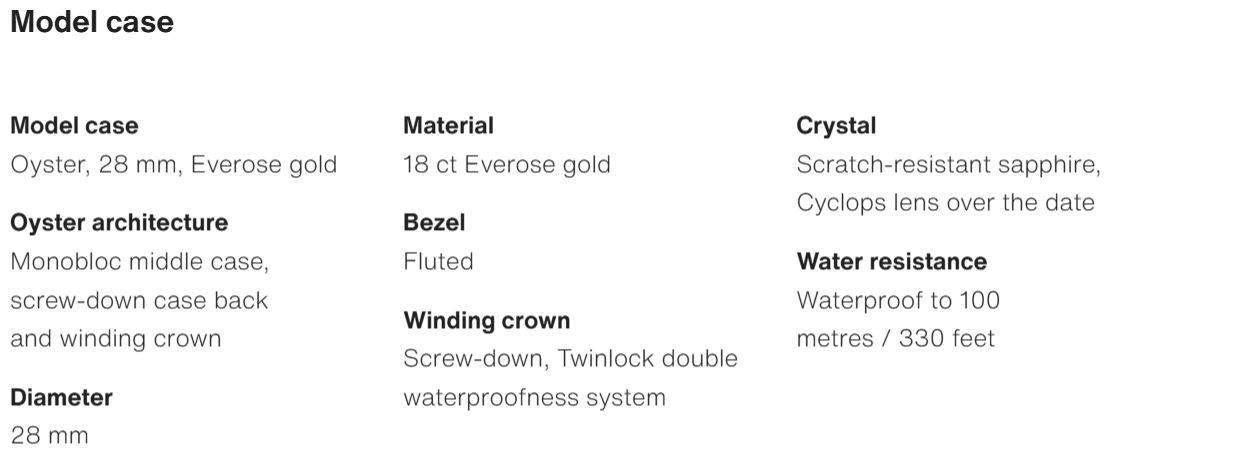
Task: Click the "Fluted" bezel value
Action: [438, 262]
